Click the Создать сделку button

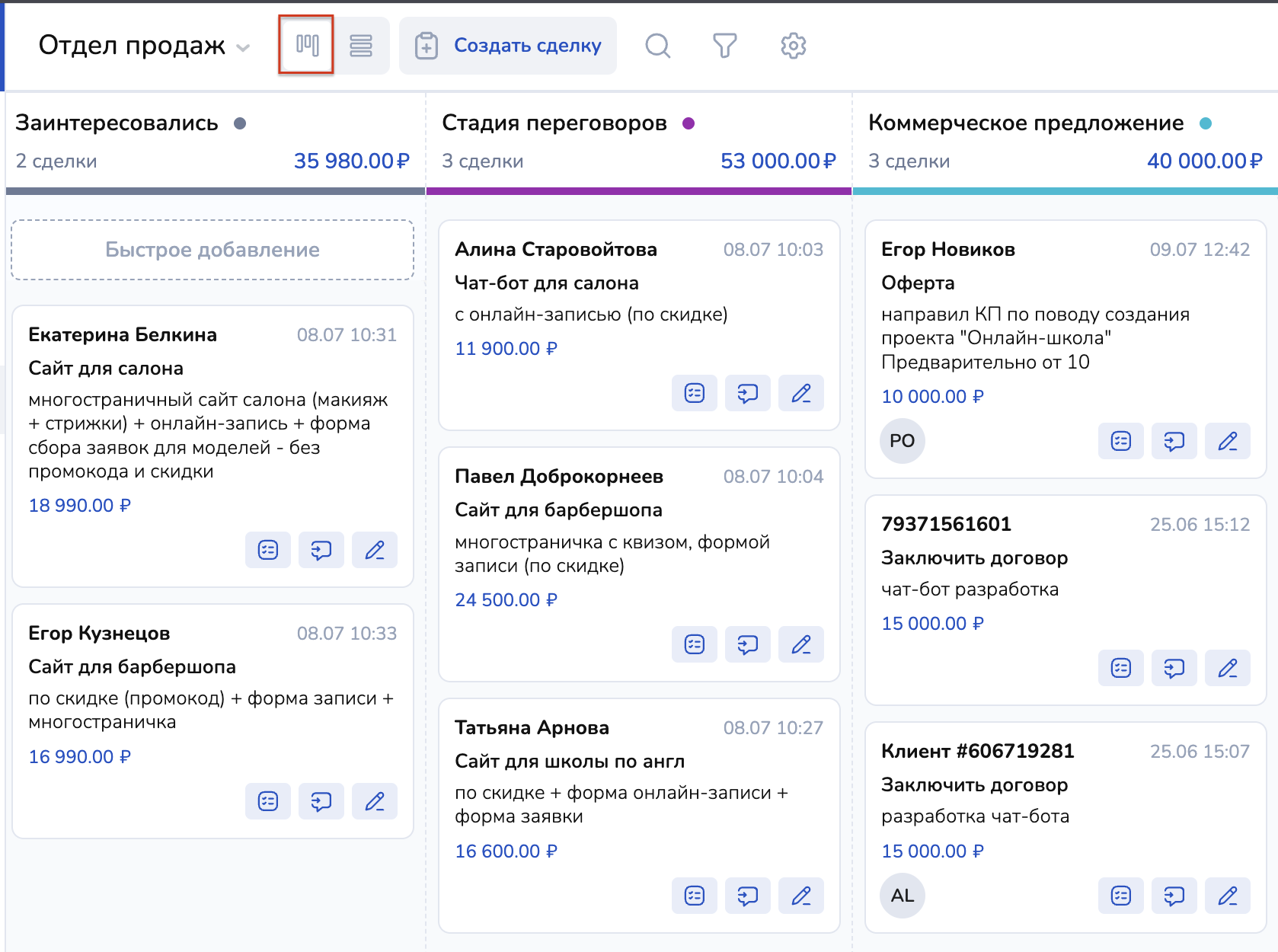point(508,46)
